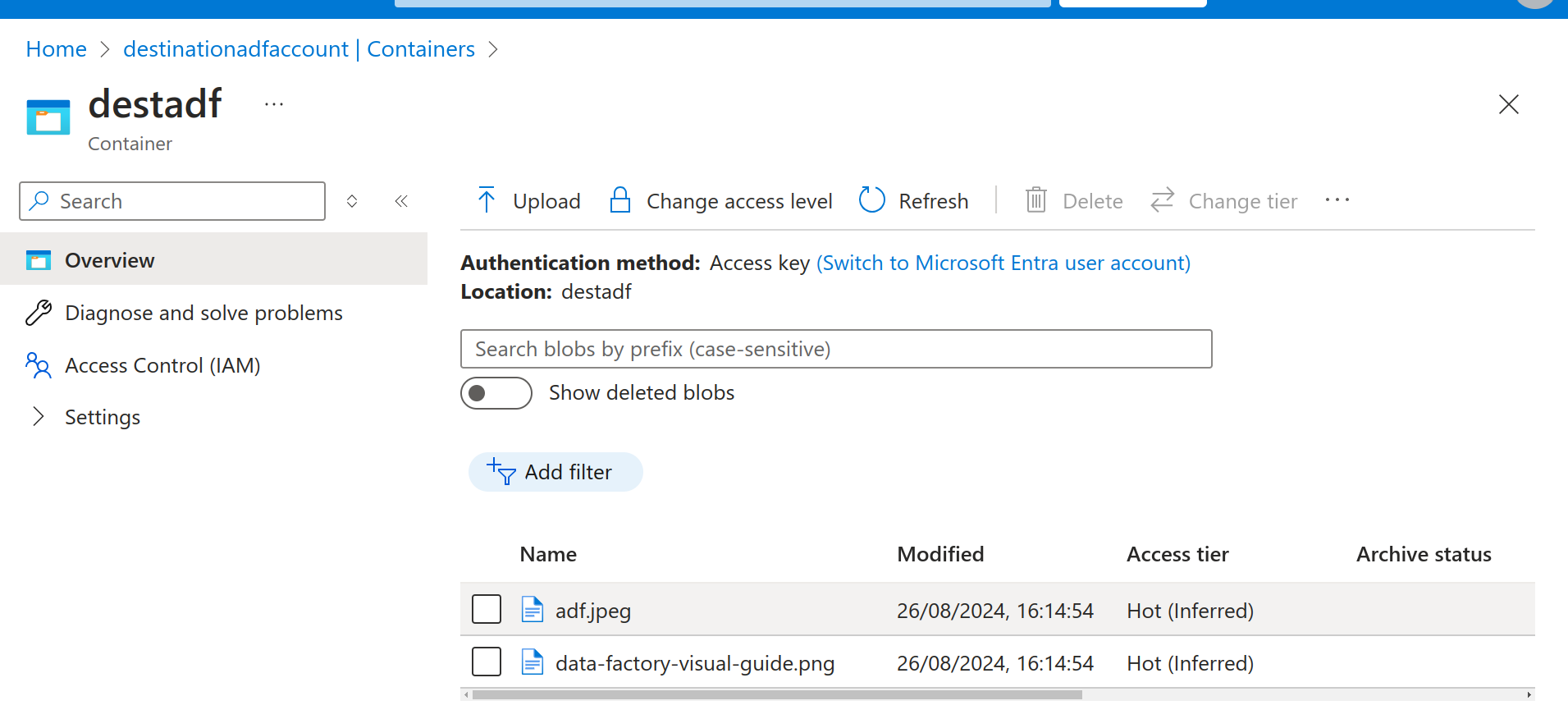Click the Delete trash can icon
1568x719 pixels.
click(x=1036, y=200)
